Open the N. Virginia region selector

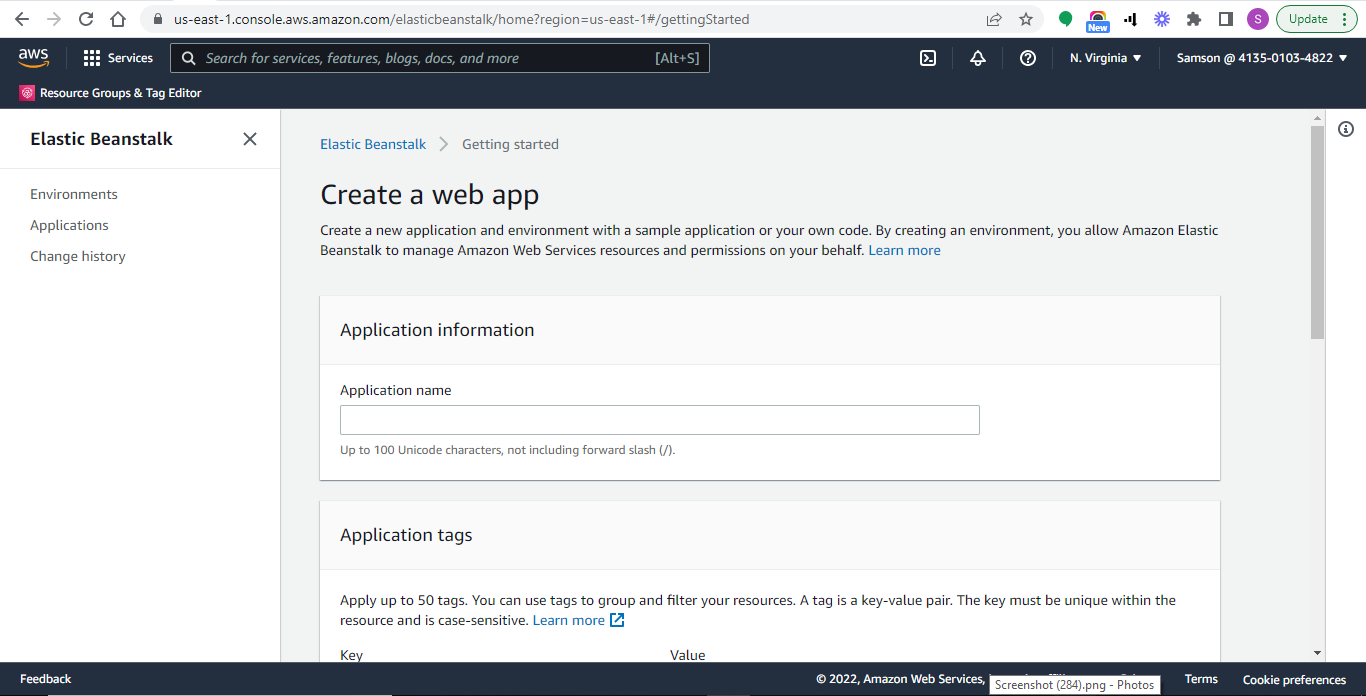click(x=1103, y=58)
